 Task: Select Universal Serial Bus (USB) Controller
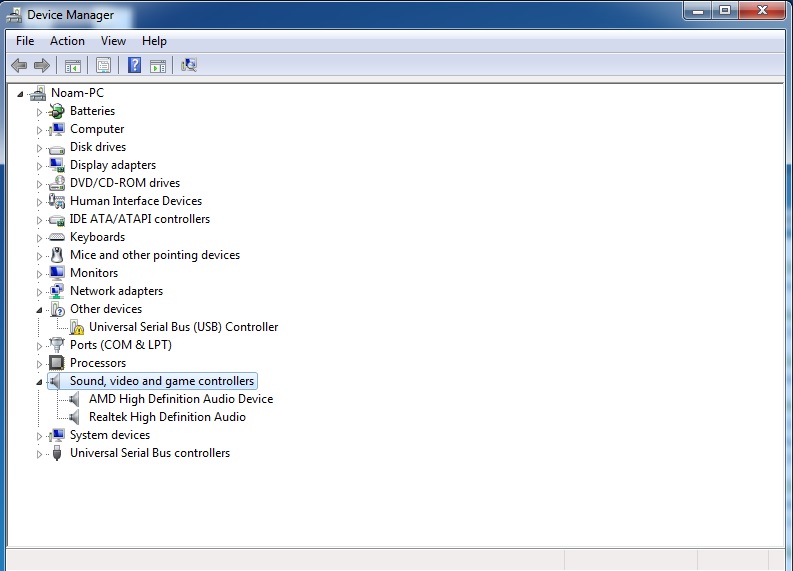pos(184,327)
